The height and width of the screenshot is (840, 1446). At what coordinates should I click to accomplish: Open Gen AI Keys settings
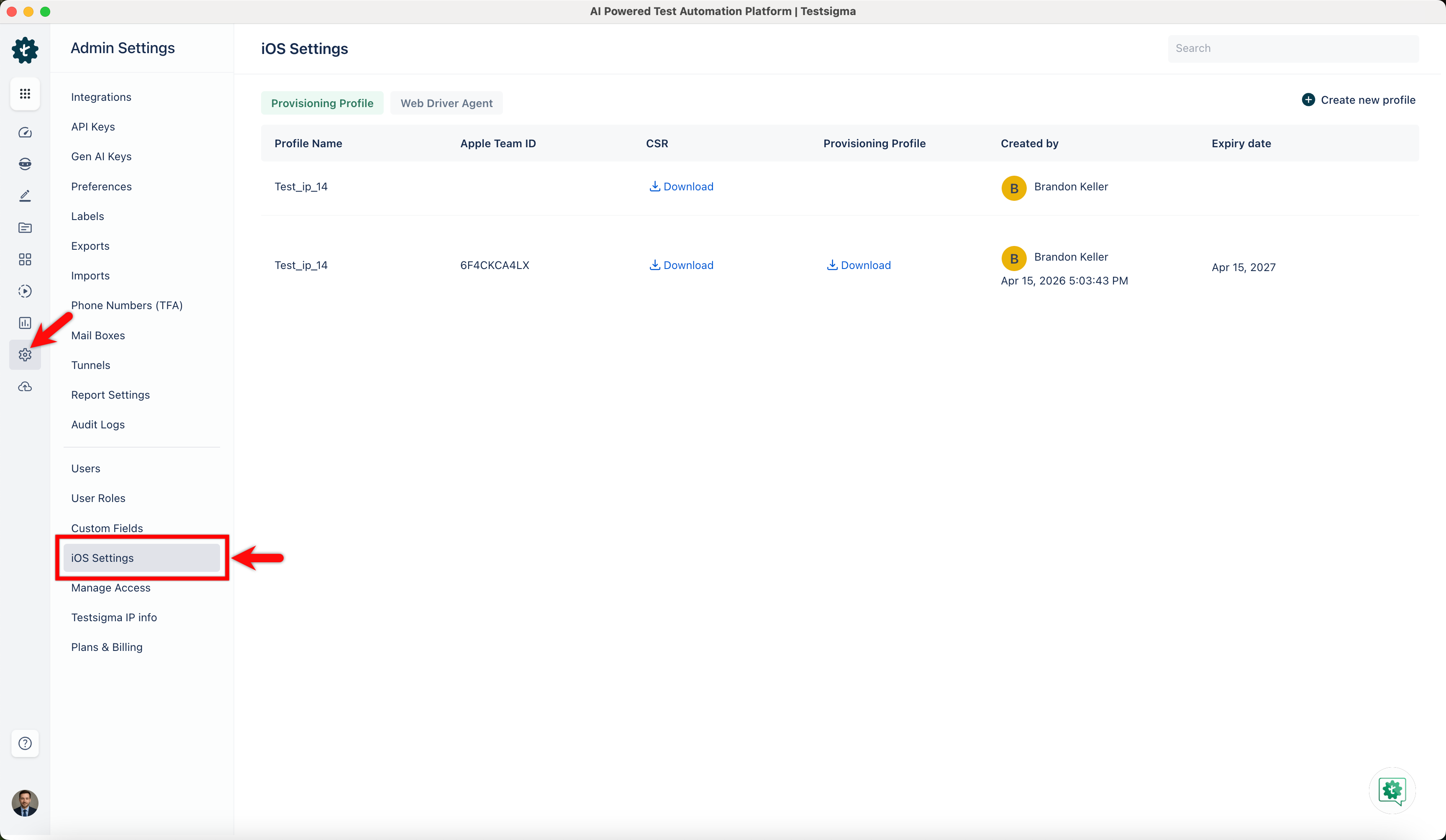click(101, 156)
